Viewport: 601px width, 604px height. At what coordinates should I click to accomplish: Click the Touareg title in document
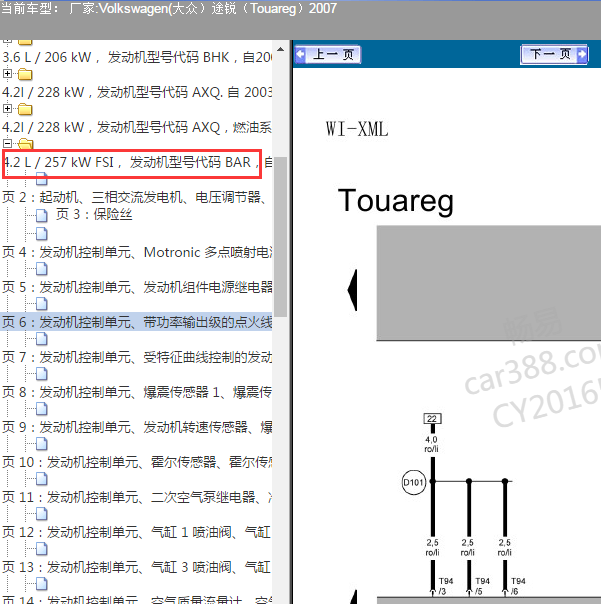point(396,201)
